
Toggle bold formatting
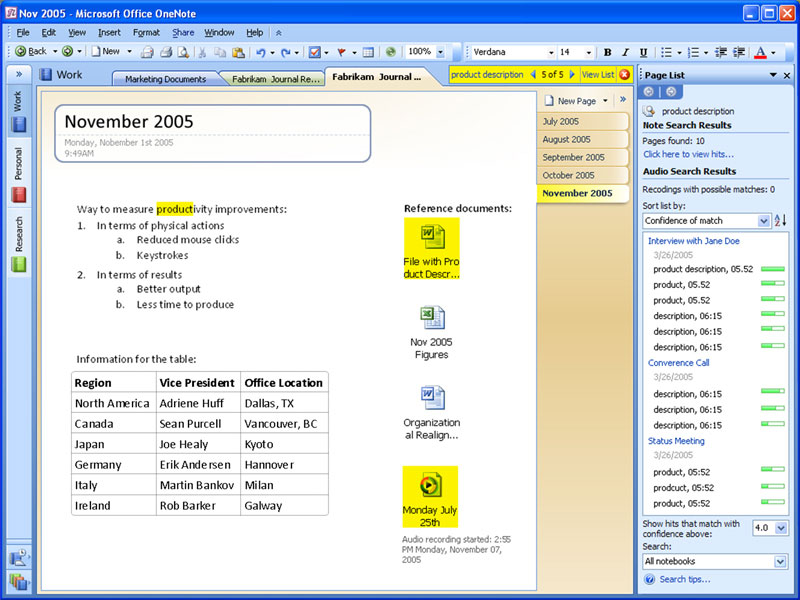coord(607,52)
